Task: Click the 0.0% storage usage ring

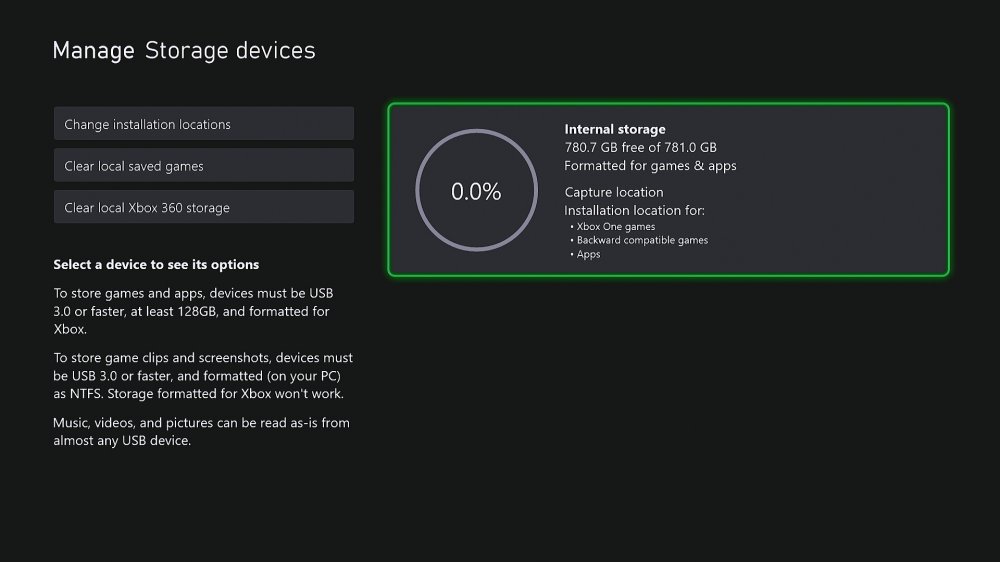Action: tap(476, 192)
